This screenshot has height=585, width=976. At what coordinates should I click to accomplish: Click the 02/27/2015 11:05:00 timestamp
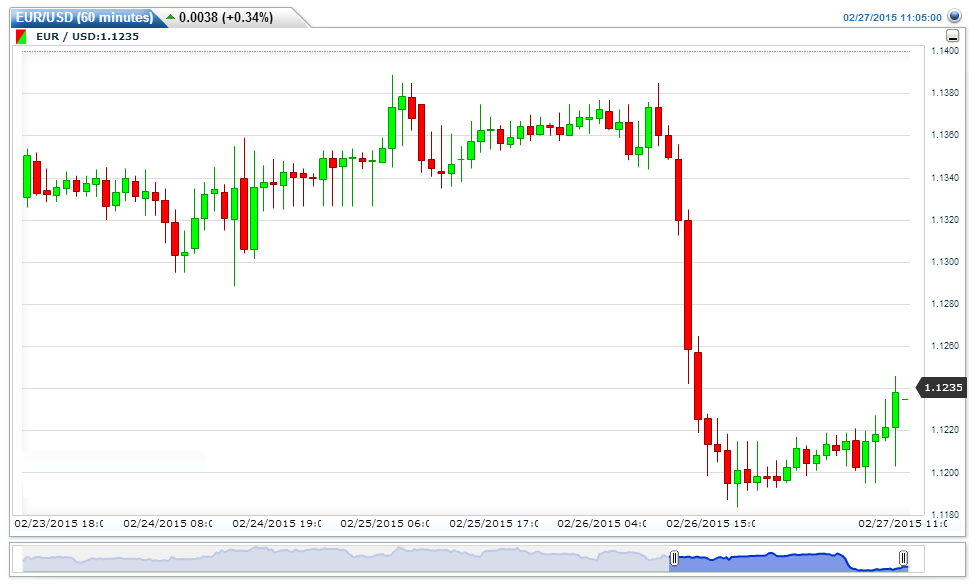pos(892,17)
